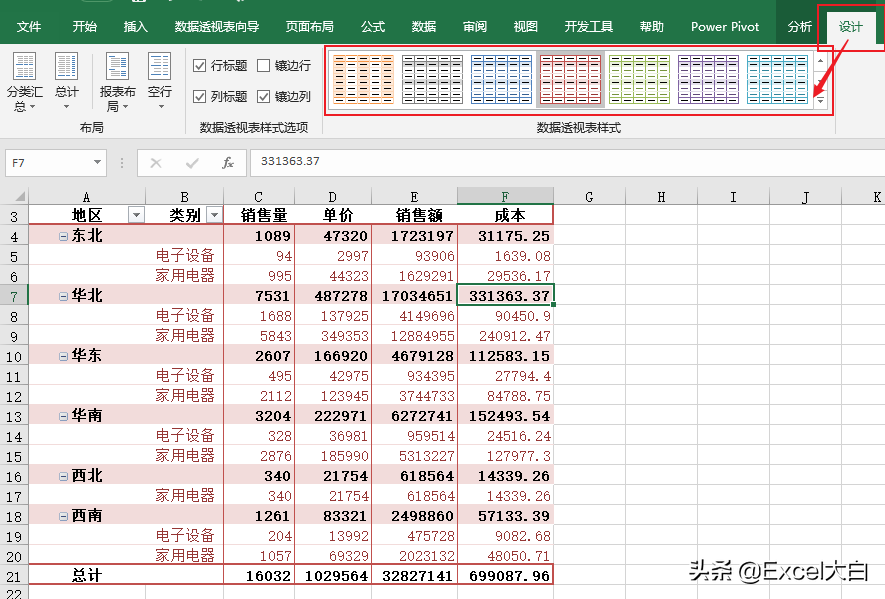Click the 成本 header cell

pyautogui.click(x=505, y=215)
